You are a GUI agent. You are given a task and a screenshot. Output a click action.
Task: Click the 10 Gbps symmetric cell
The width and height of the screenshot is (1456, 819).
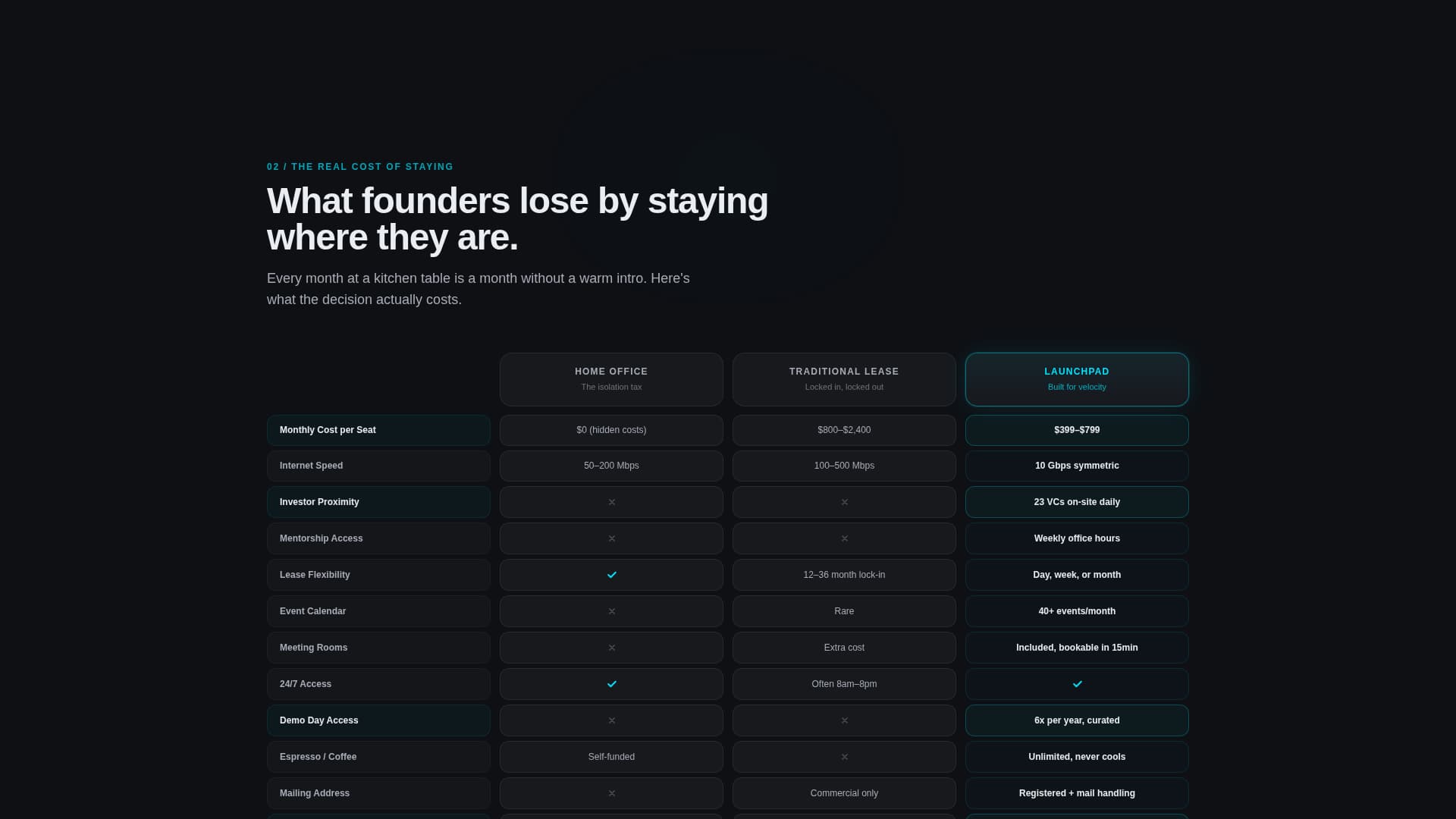click(1077, 466)
